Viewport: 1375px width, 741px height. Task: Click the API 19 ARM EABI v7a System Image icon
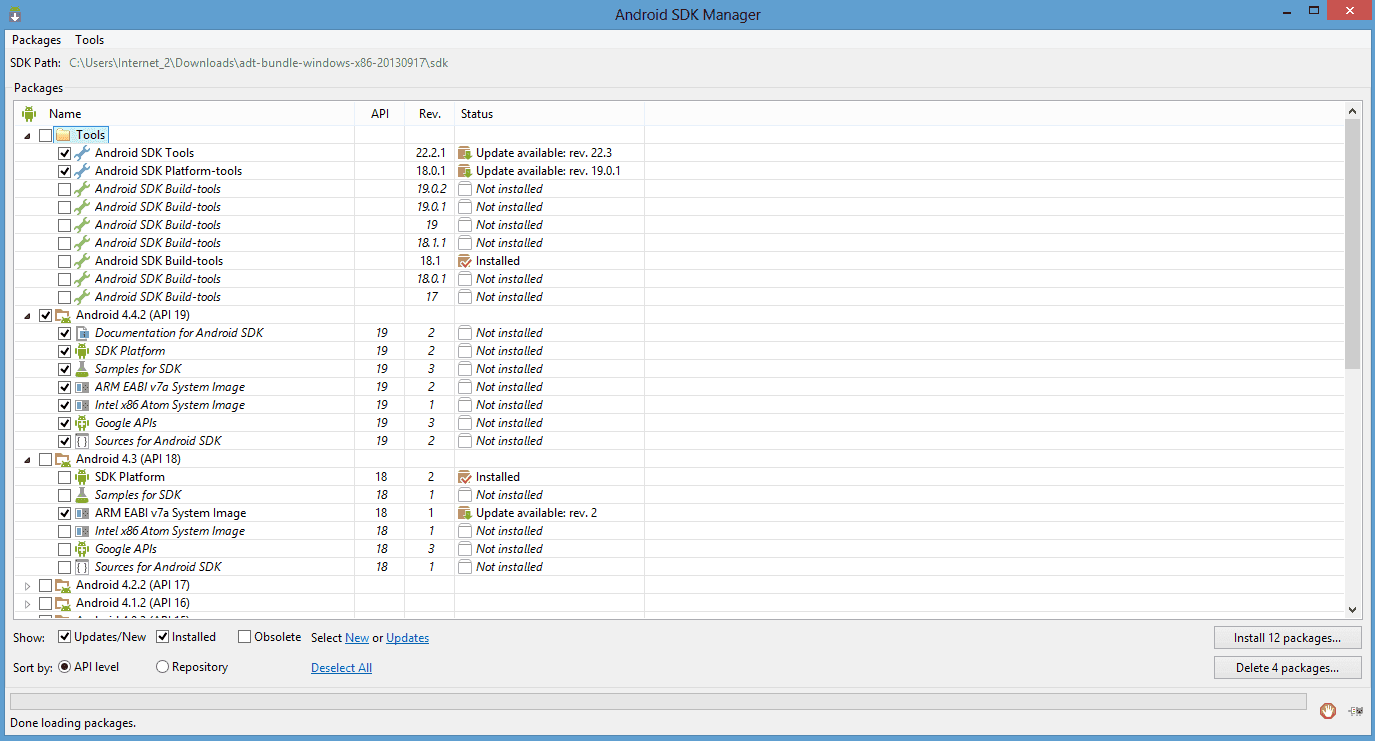pos(82,387)
